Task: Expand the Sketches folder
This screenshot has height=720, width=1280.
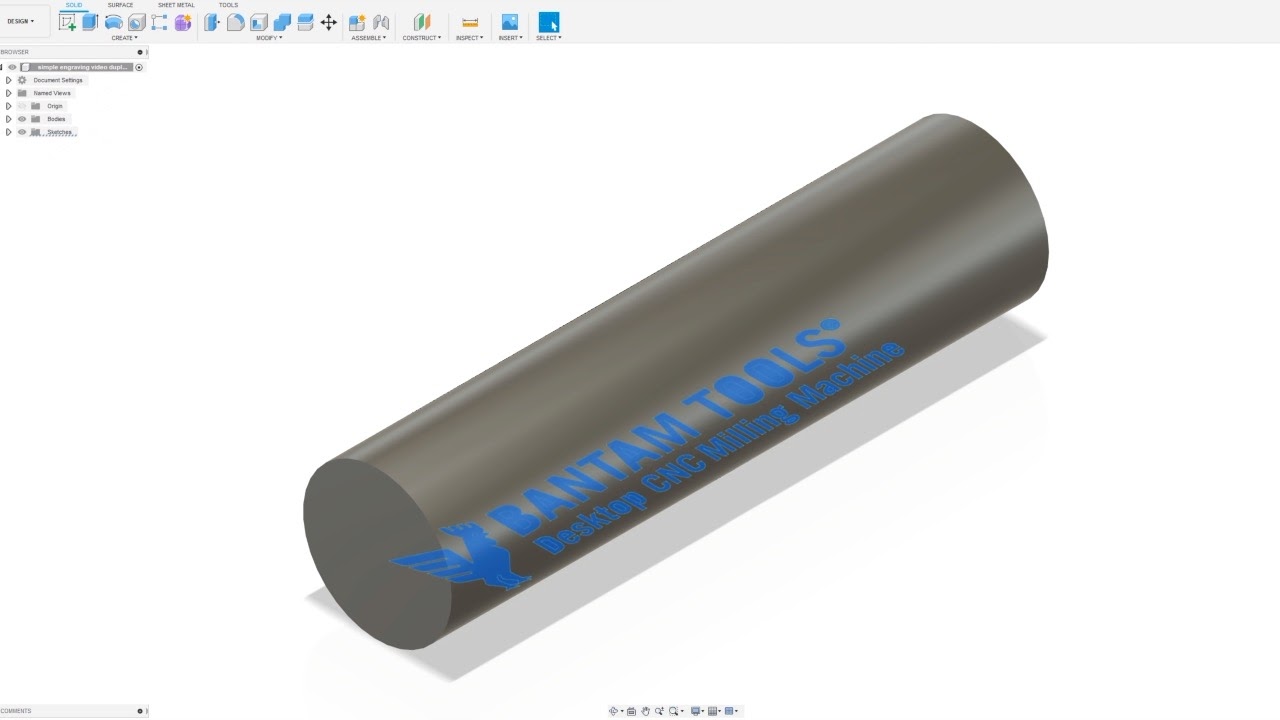Action: coord(9,132)
